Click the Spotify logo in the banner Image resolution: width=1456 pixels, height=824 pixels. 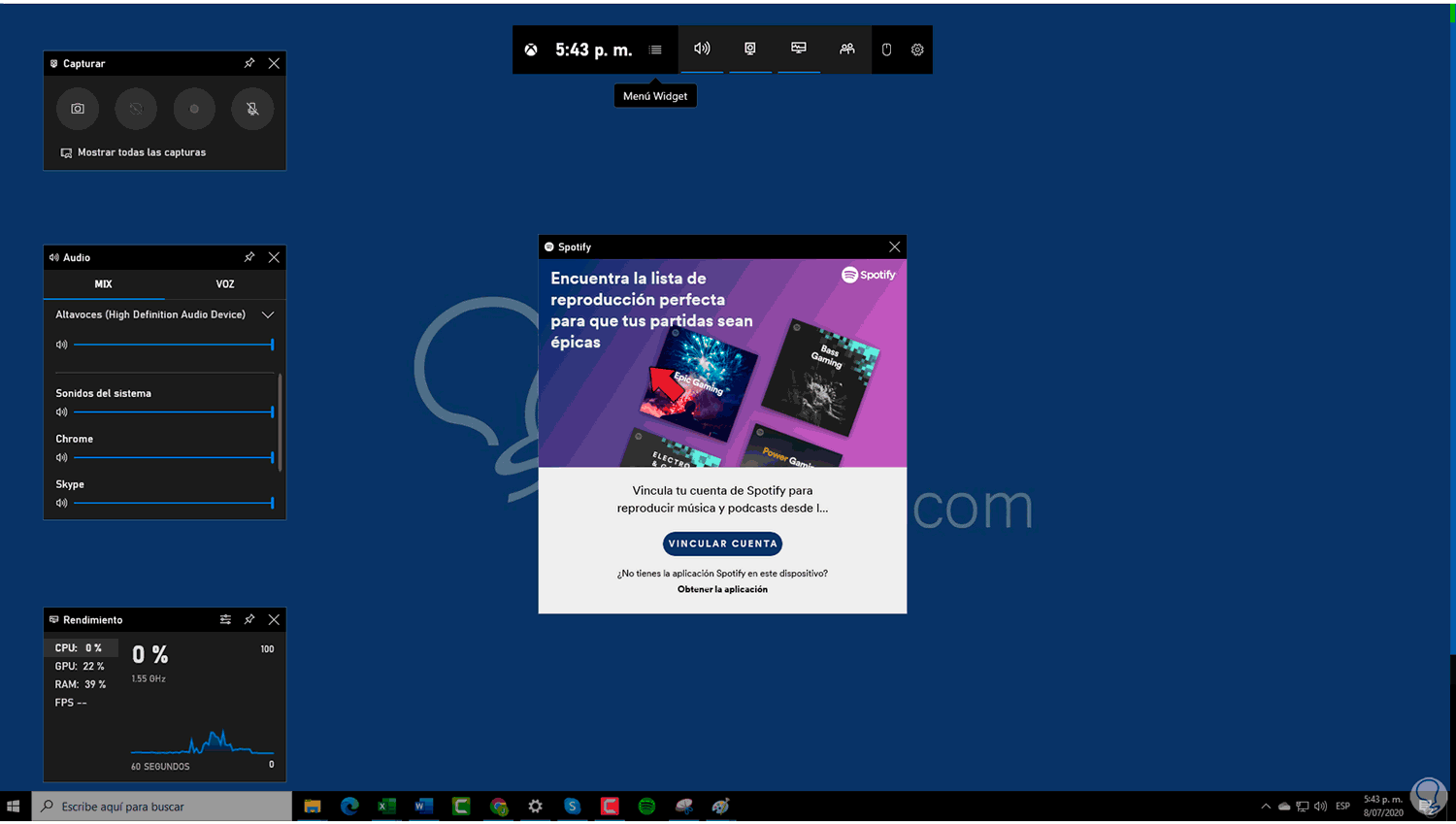869,275
